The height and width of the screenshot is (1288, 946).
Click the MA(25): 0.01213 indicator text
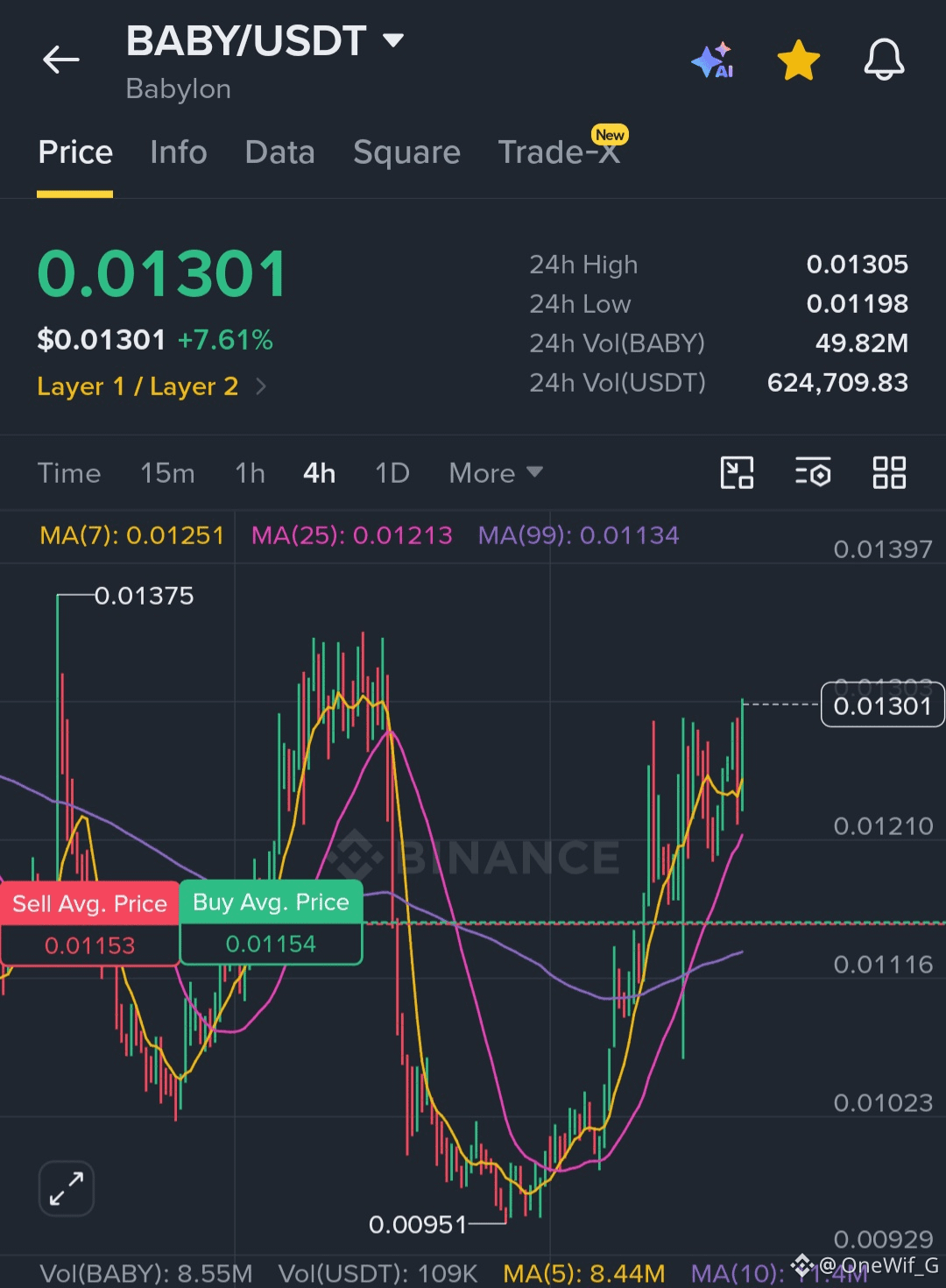click(x=352, y=535)
